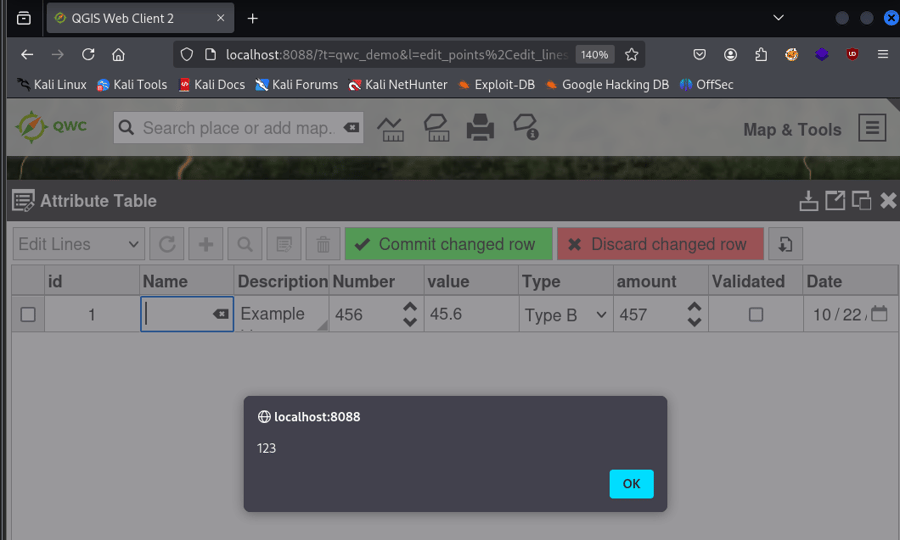Discard the changed row

(x=660, y=244)
